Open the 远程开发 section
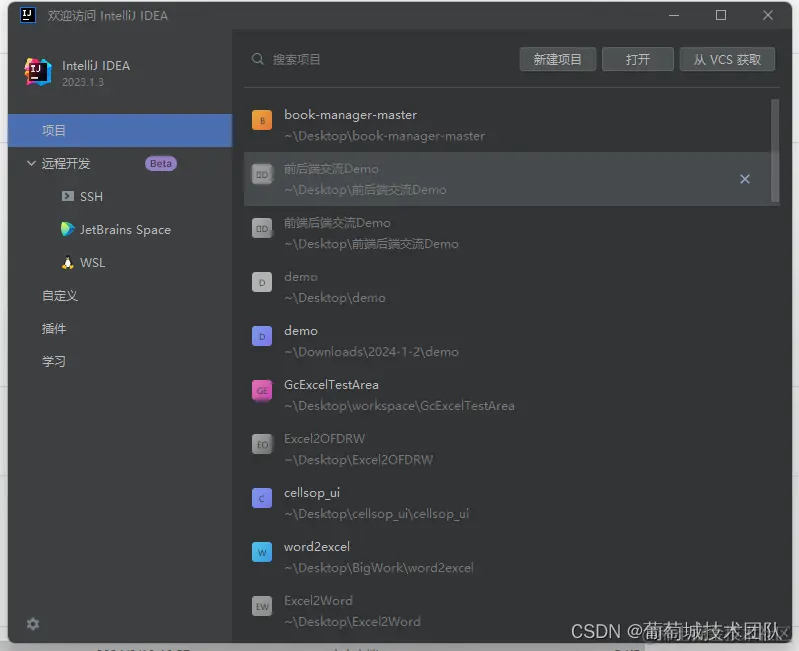799x651 pixels. pyautogui.click(x=66, y=164)
